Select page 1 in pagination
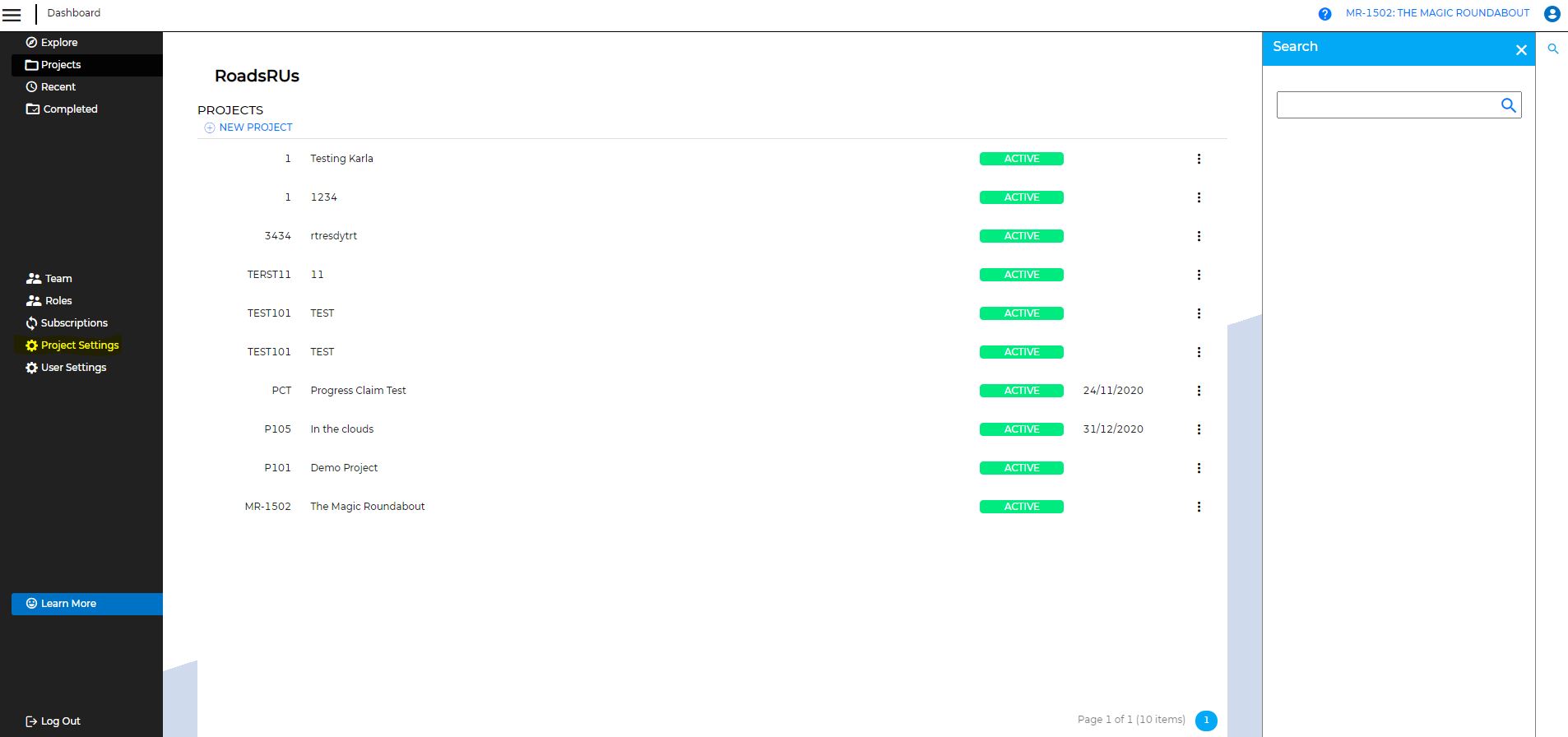 coord(1206,721)
